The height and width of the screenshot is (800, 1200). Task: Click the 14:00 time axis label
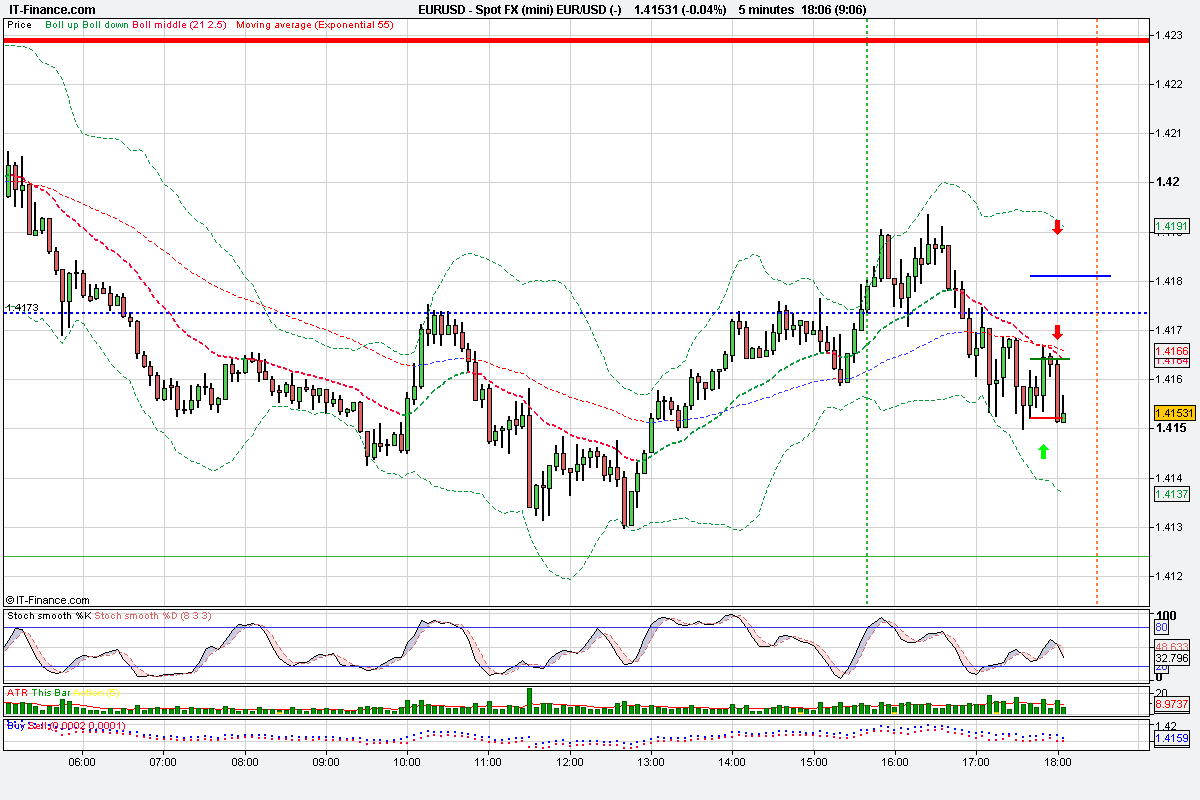click(x=732, y=762)
